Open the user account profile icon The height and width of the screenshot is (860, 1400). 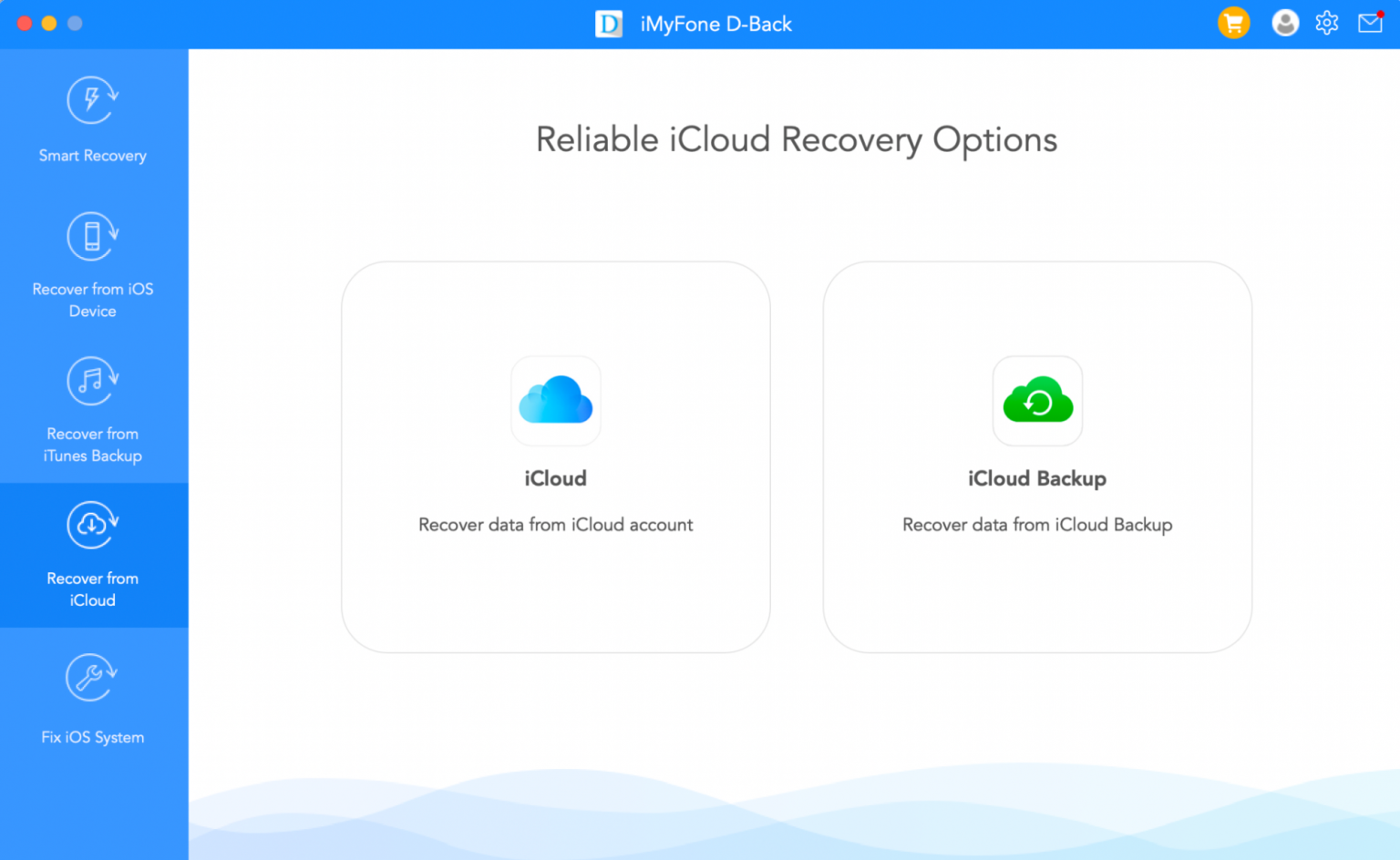tap(1285, 23)
